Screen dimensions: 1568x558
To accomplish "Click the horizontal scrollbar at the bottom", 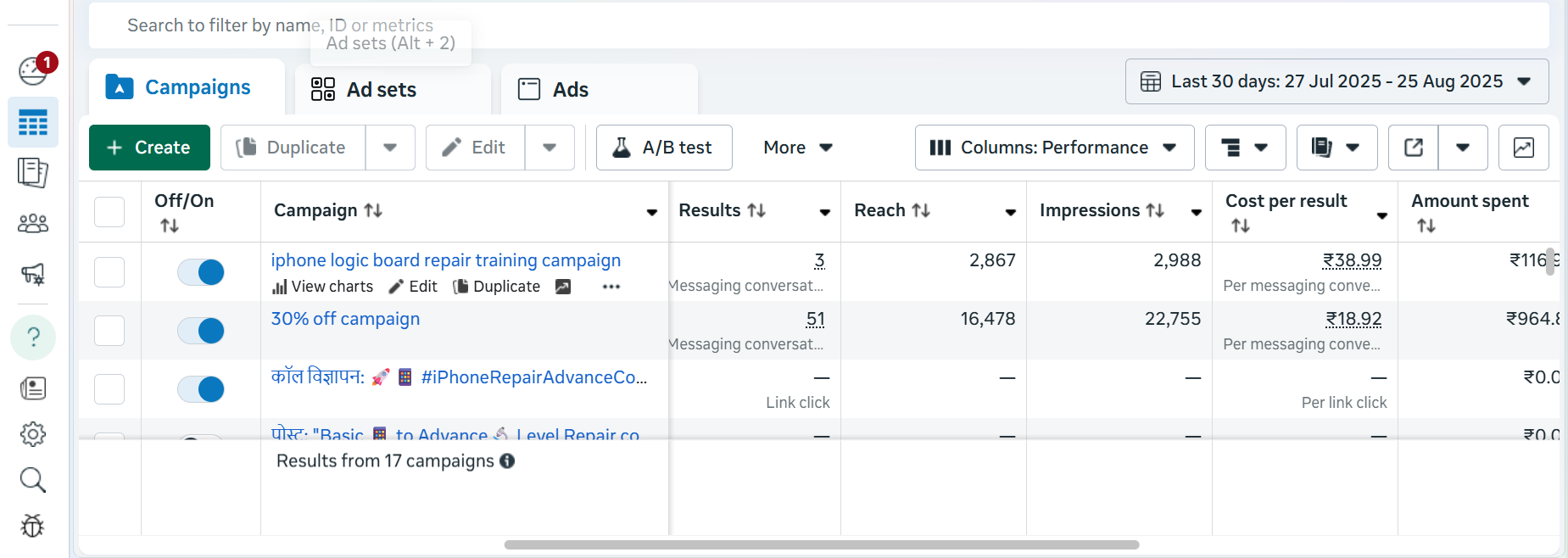I will pyautogui.click(x=821, y=544).
